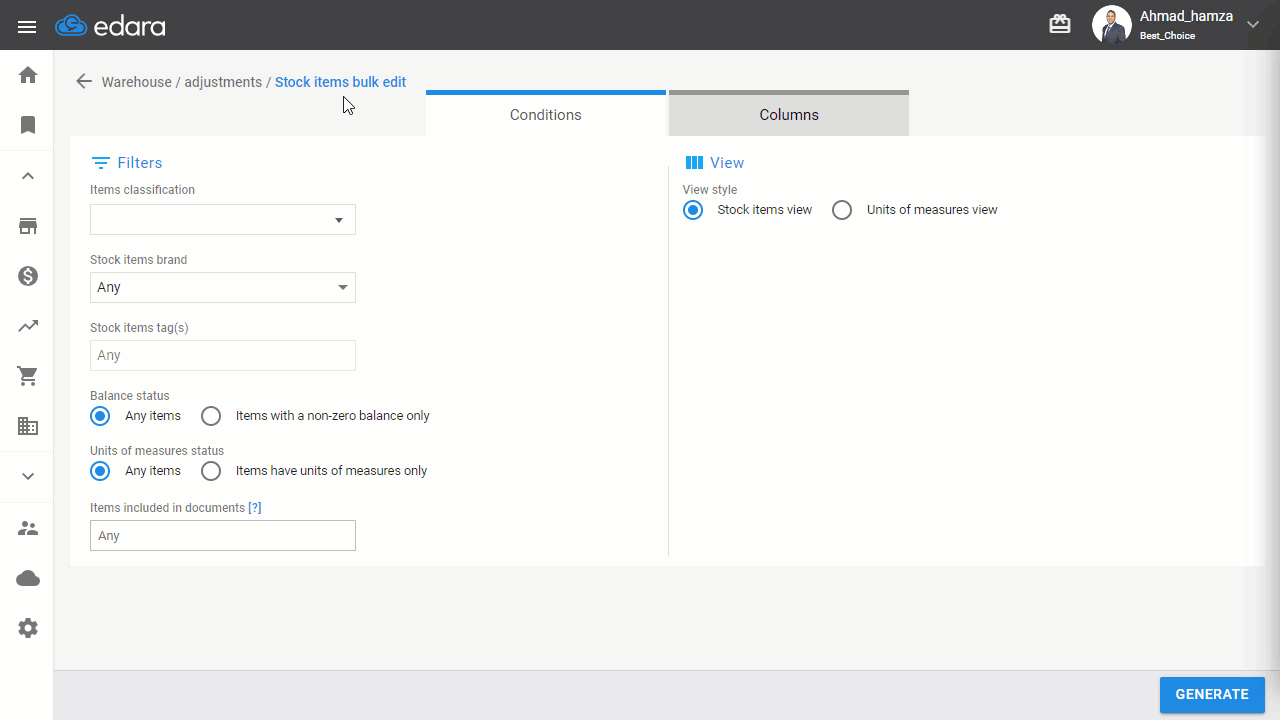Select Any items under Balance status

coord(100,416)
